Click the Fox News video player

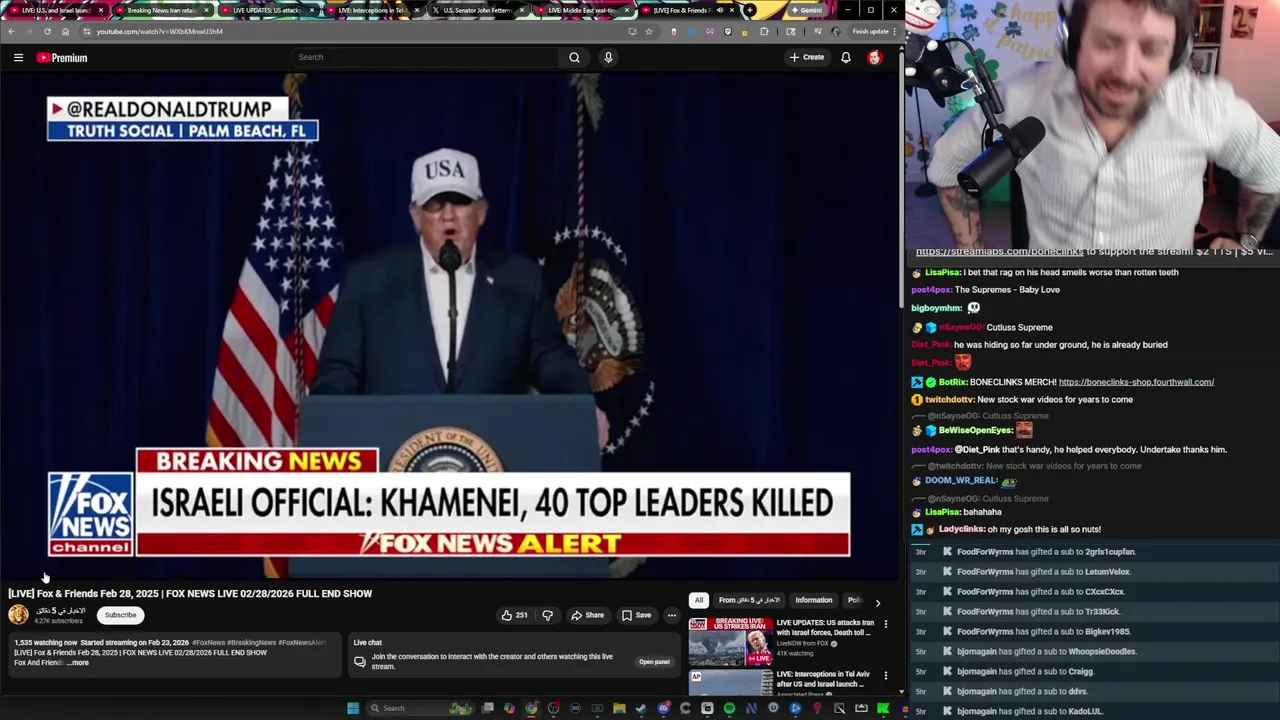(x=450, y=325)
